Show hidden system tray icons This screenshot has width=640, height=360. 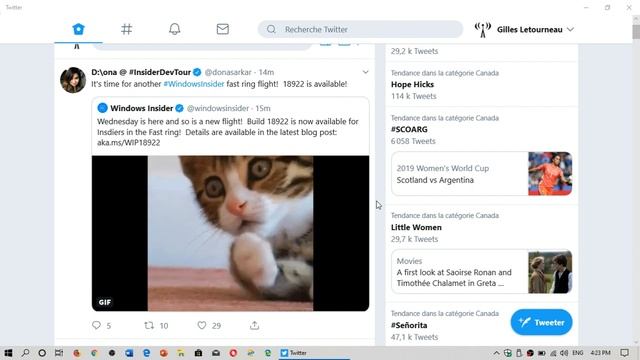(x=496, y=353)
